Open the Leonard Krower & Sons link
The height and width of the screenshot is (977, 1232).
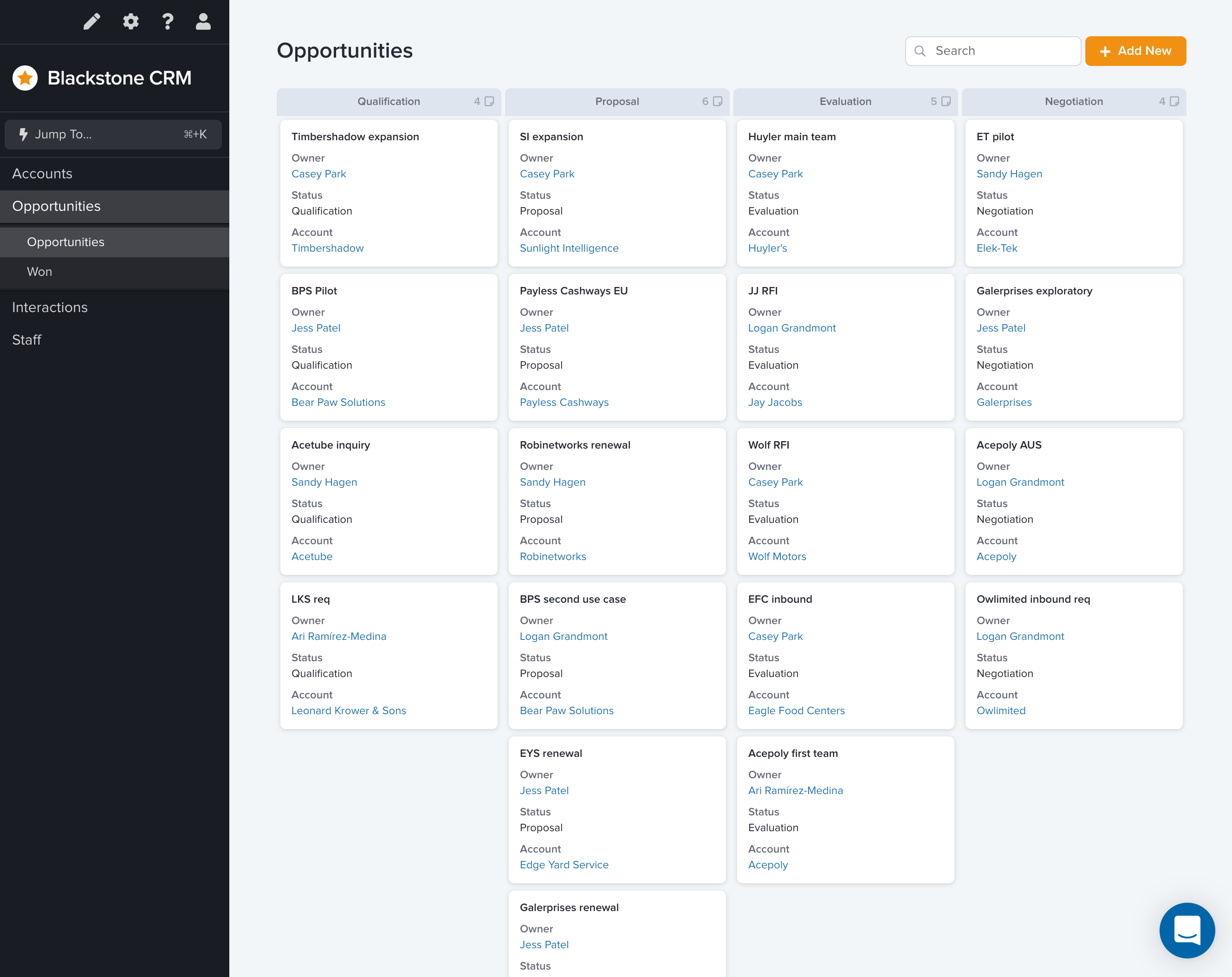click(x=349, y=710)
